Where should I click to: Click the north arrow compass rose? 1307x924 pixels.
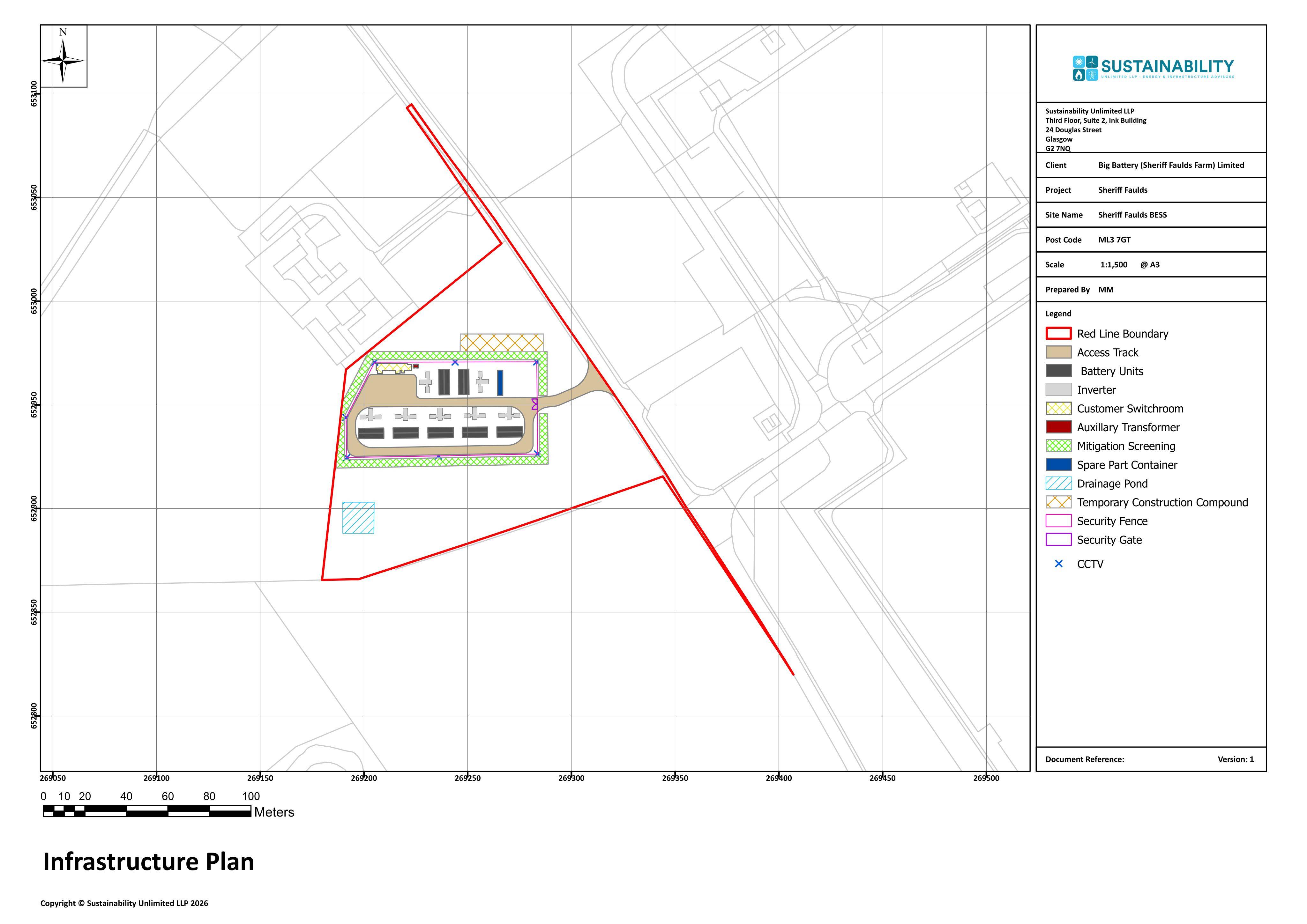(x=63, y=60)
